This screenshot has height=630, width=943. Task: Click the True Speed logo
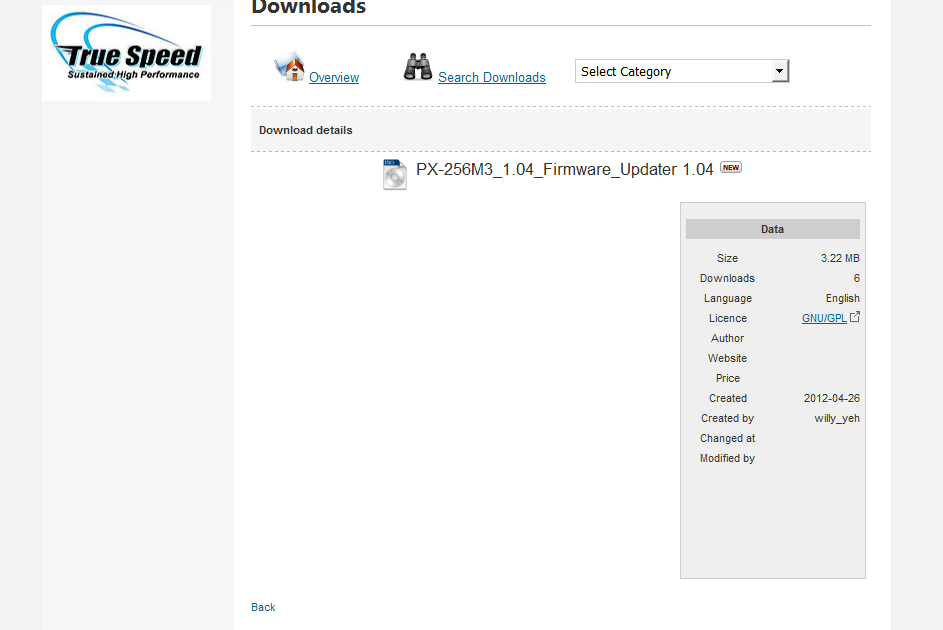point(126,53)
